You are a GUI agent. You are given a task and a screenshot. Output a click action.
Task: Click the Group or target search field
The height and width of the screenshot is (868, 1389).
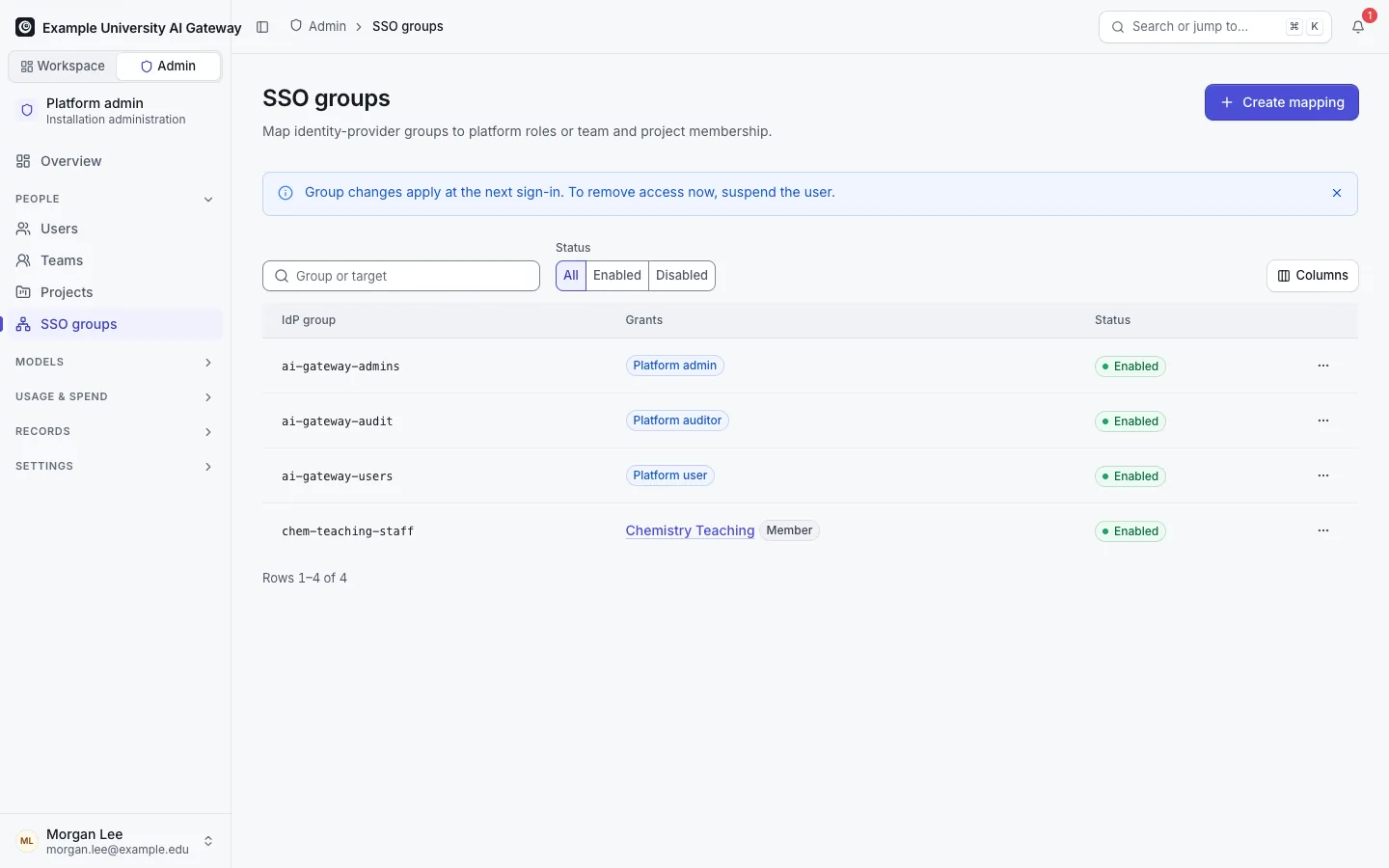(401, 276)
